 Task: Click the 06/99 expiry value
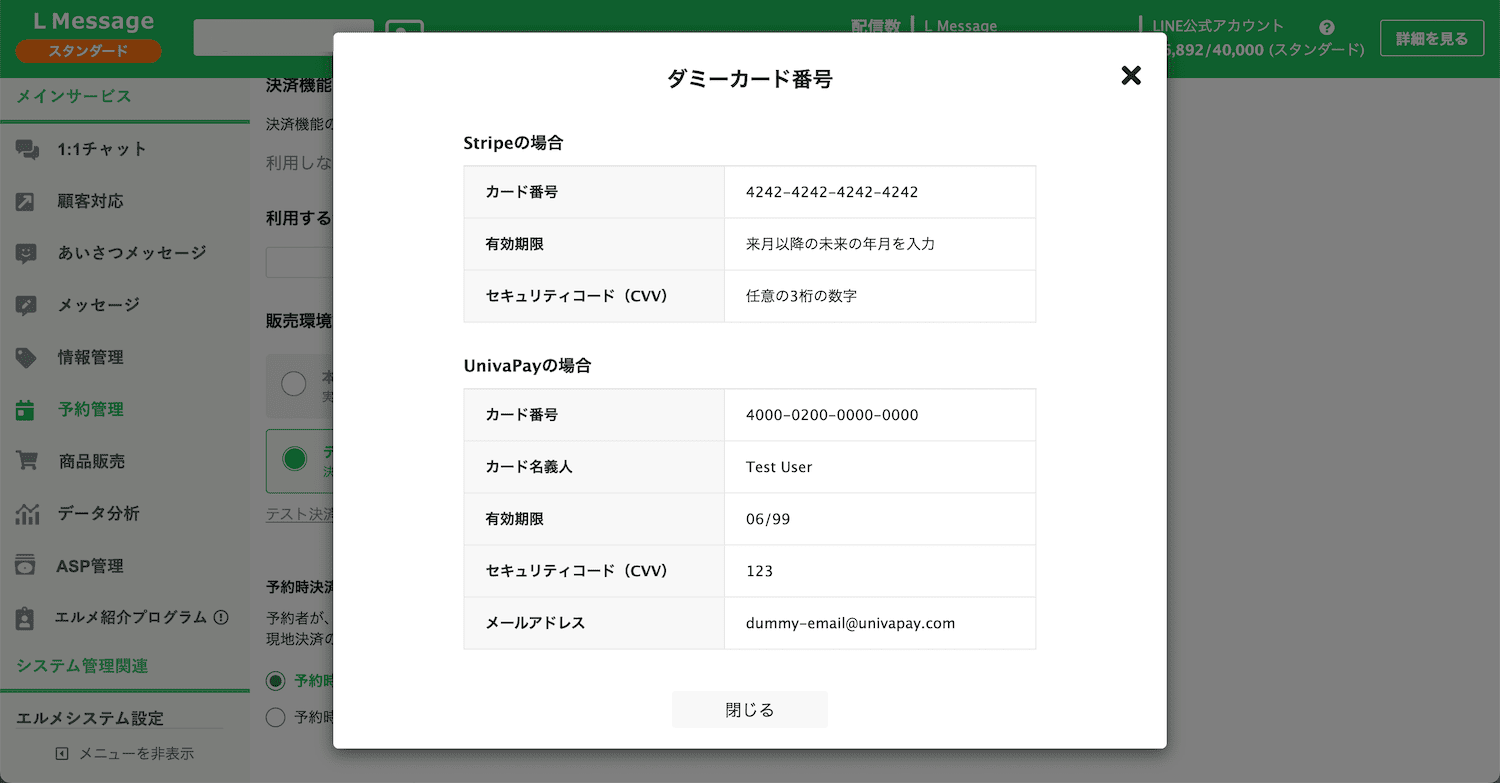(768, 519)
